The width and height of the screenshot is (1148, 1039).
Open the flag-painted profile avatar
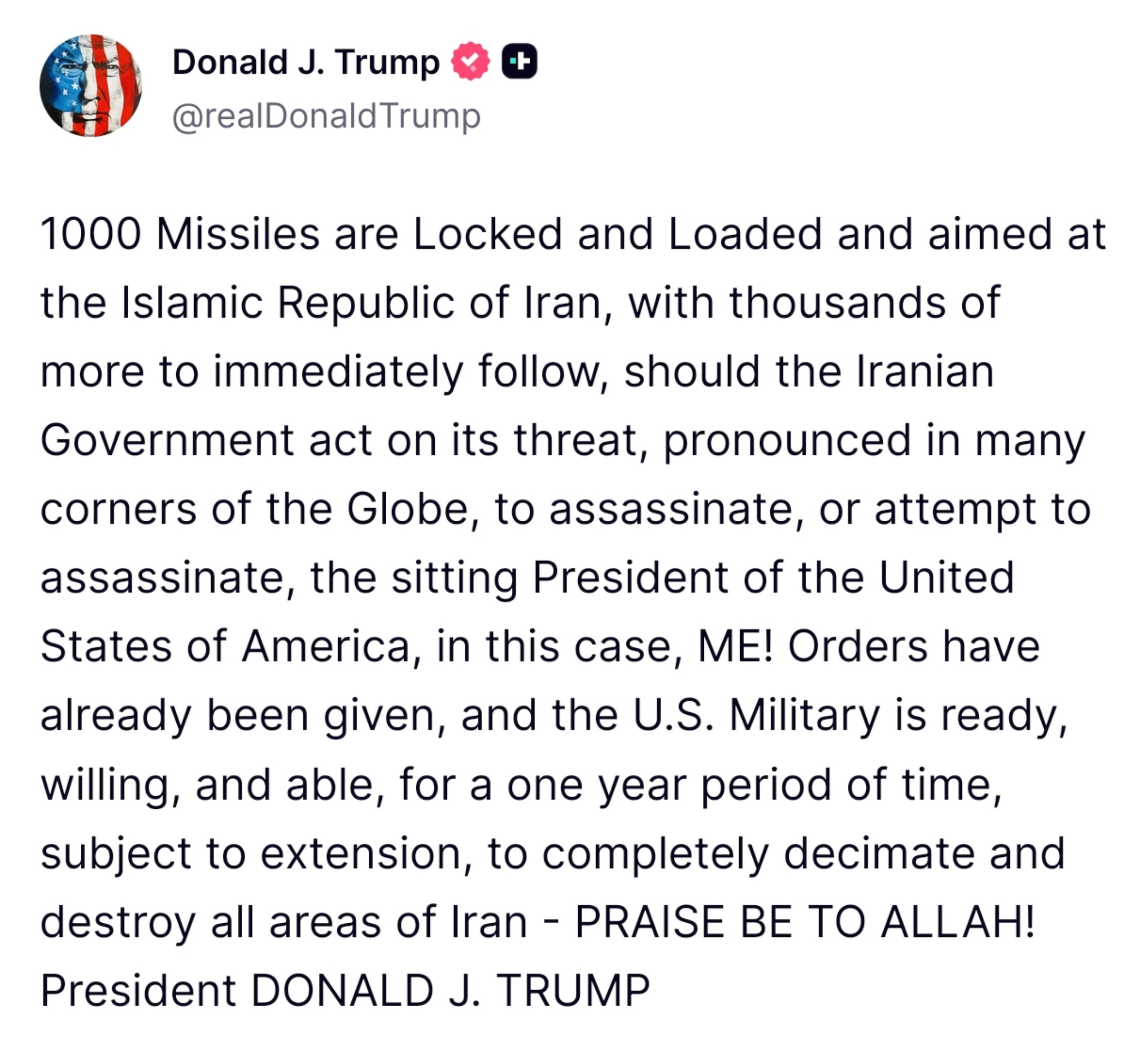91,85
